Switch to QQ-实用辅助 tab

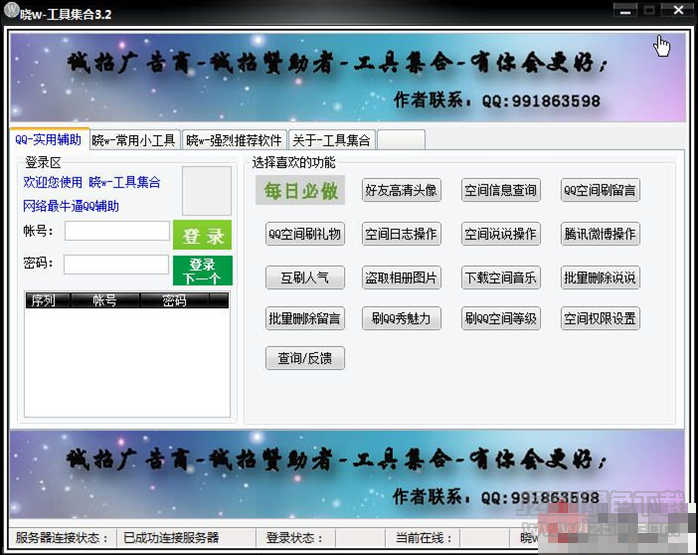[49, 139]
